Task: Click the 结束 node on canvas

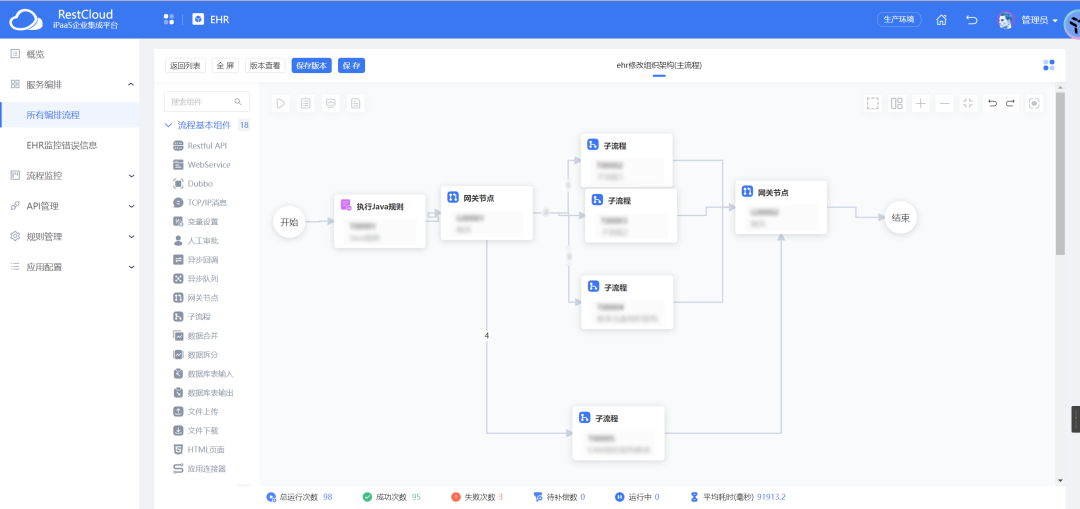Action: 900,217
